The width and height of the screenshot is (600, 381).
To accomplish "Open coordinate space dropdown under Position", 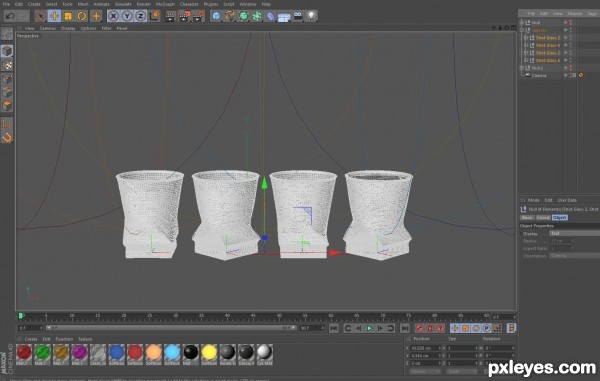I will pos(425,371).
